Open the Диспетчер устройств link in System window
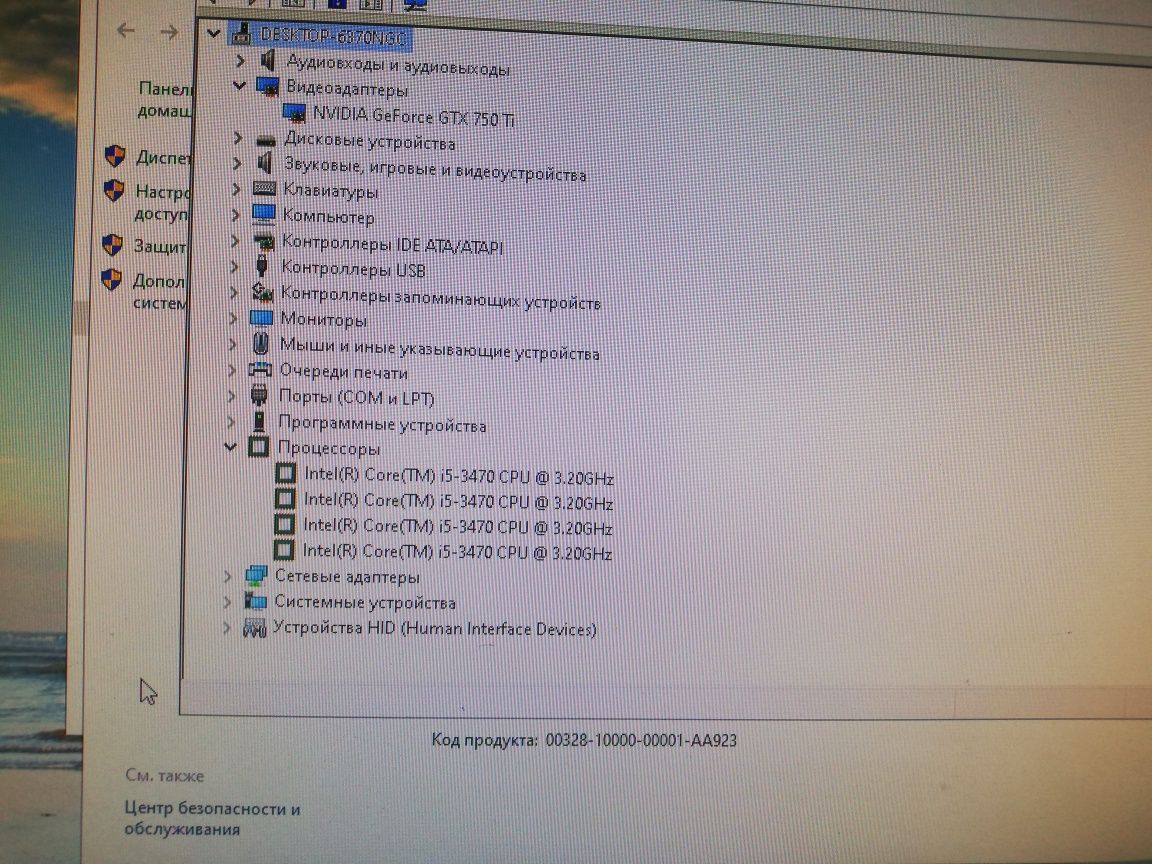 164,157
